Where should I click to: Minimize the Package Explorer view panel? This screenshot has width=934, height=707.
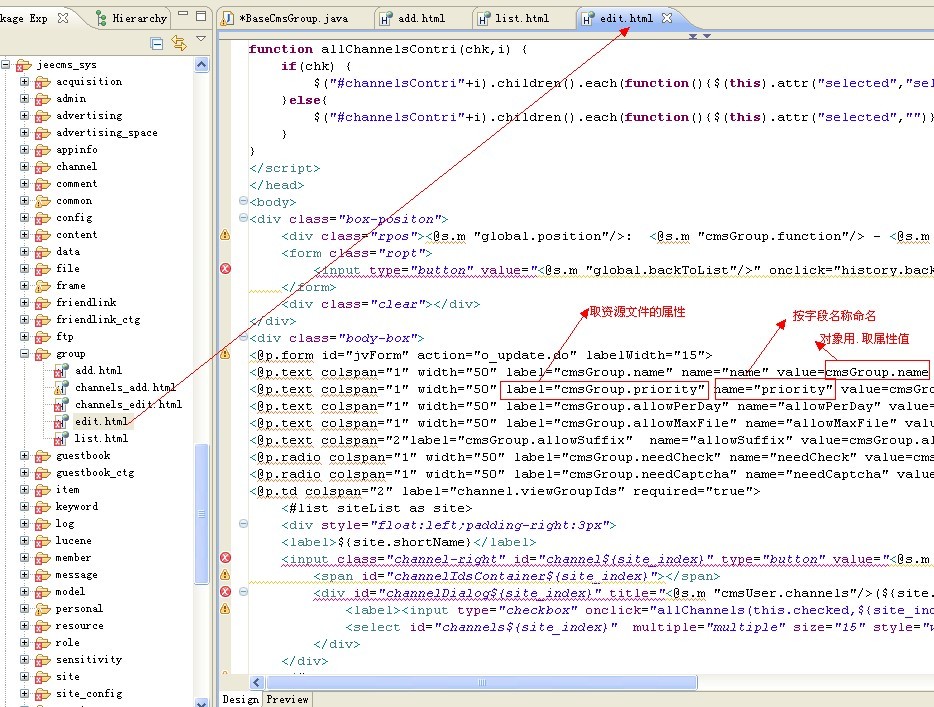pos(183,14)
